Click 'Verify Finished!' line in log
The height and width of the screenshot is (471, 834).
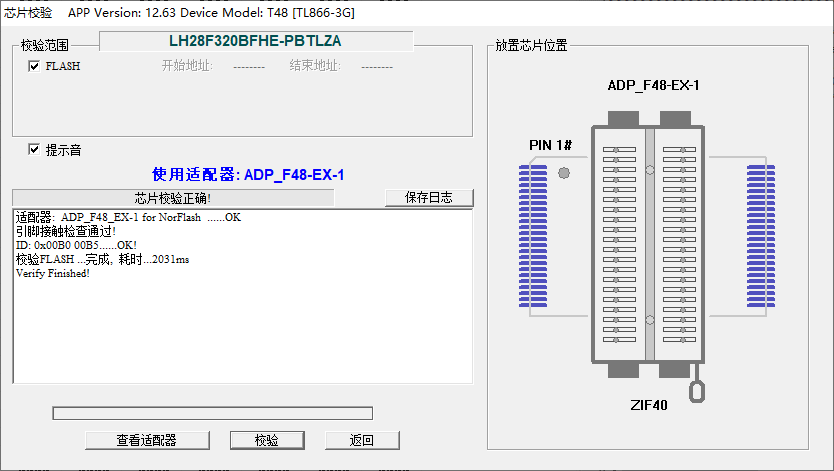click(x=53, y=274)
